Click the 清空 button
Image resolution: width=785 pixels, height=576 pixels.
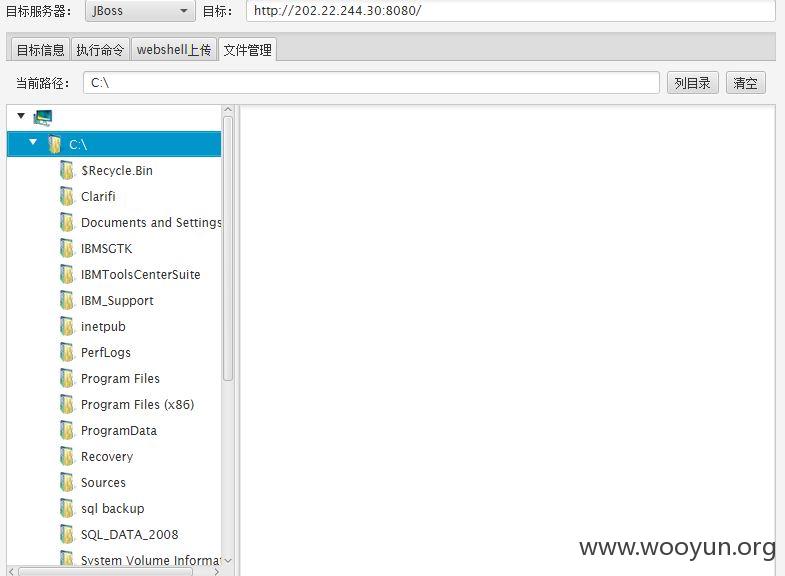point(745,83)
